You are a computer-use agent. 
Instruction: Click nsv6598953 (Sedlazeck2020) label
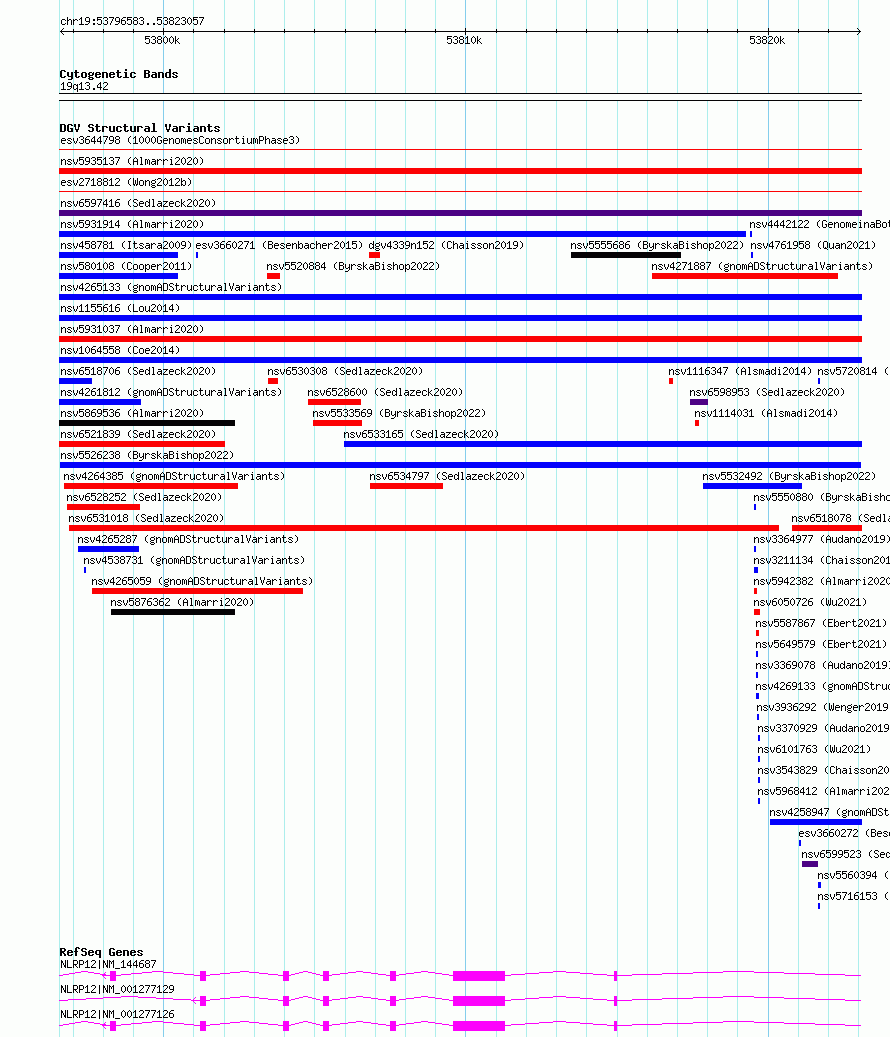[x=767, y=393]
